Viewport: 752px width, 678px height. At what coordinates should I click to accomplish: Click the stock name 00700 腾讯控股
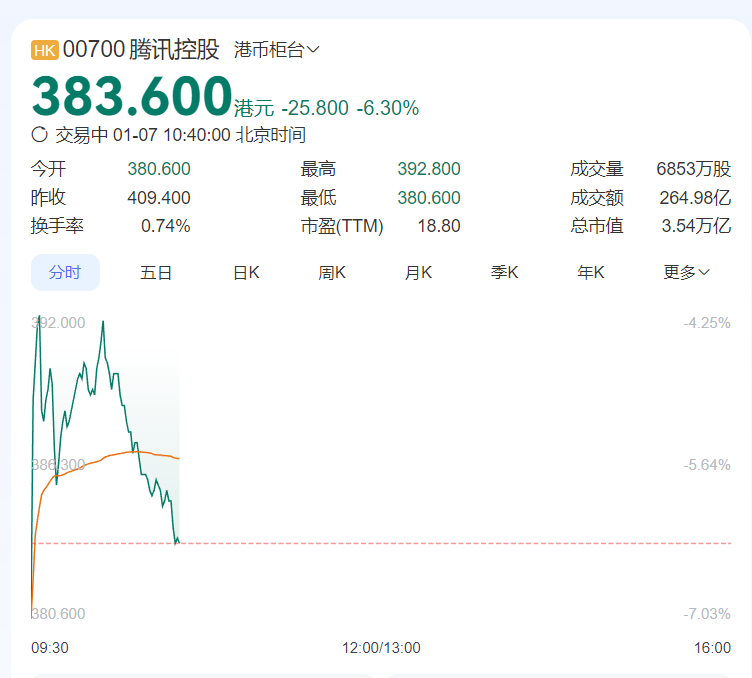(141, 49)
